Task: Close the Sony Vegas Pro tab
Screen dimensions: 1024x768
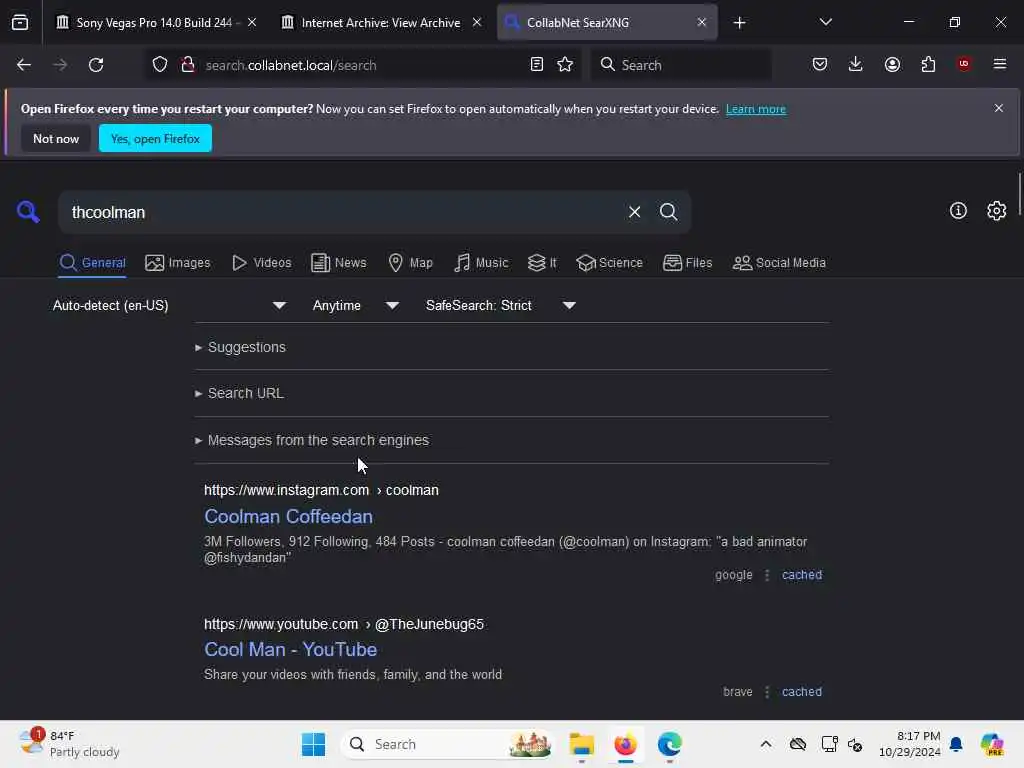Action: click(252, 23)
